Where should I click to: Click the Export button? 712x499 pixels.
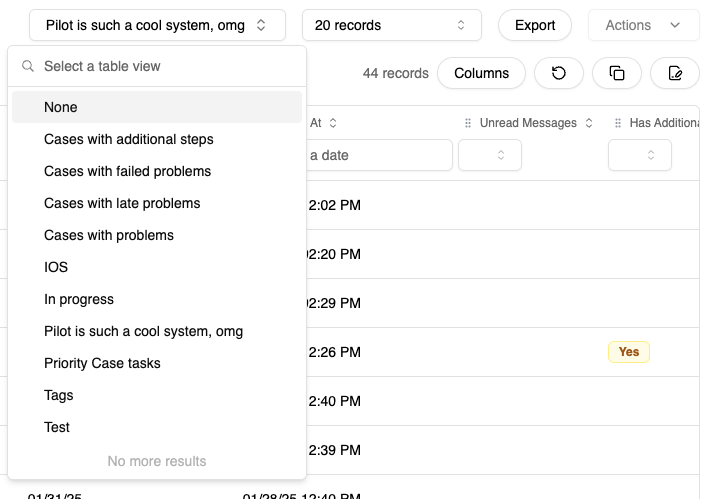(x=535, y=25)
